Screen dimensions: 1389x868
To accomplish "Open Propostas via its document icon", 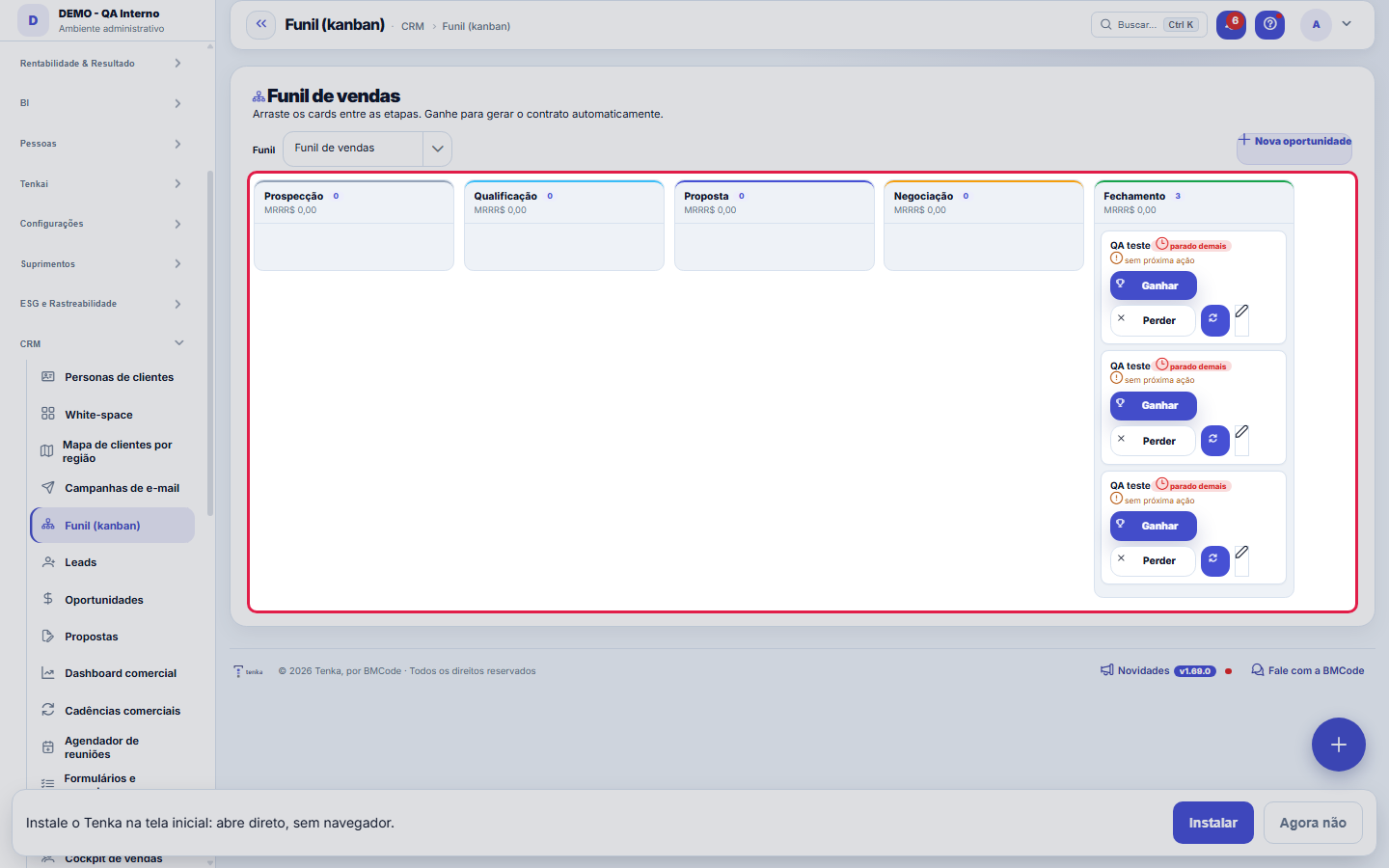I will 47,637.
